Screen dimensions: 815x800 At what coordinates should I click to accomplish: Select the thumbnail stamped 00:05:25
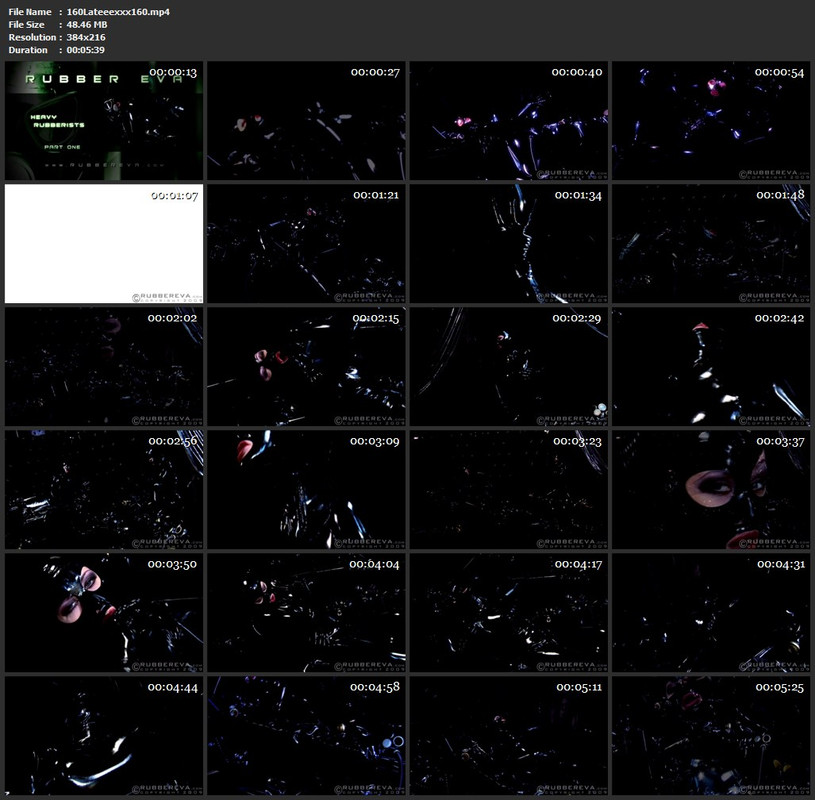tap(711, 736)
